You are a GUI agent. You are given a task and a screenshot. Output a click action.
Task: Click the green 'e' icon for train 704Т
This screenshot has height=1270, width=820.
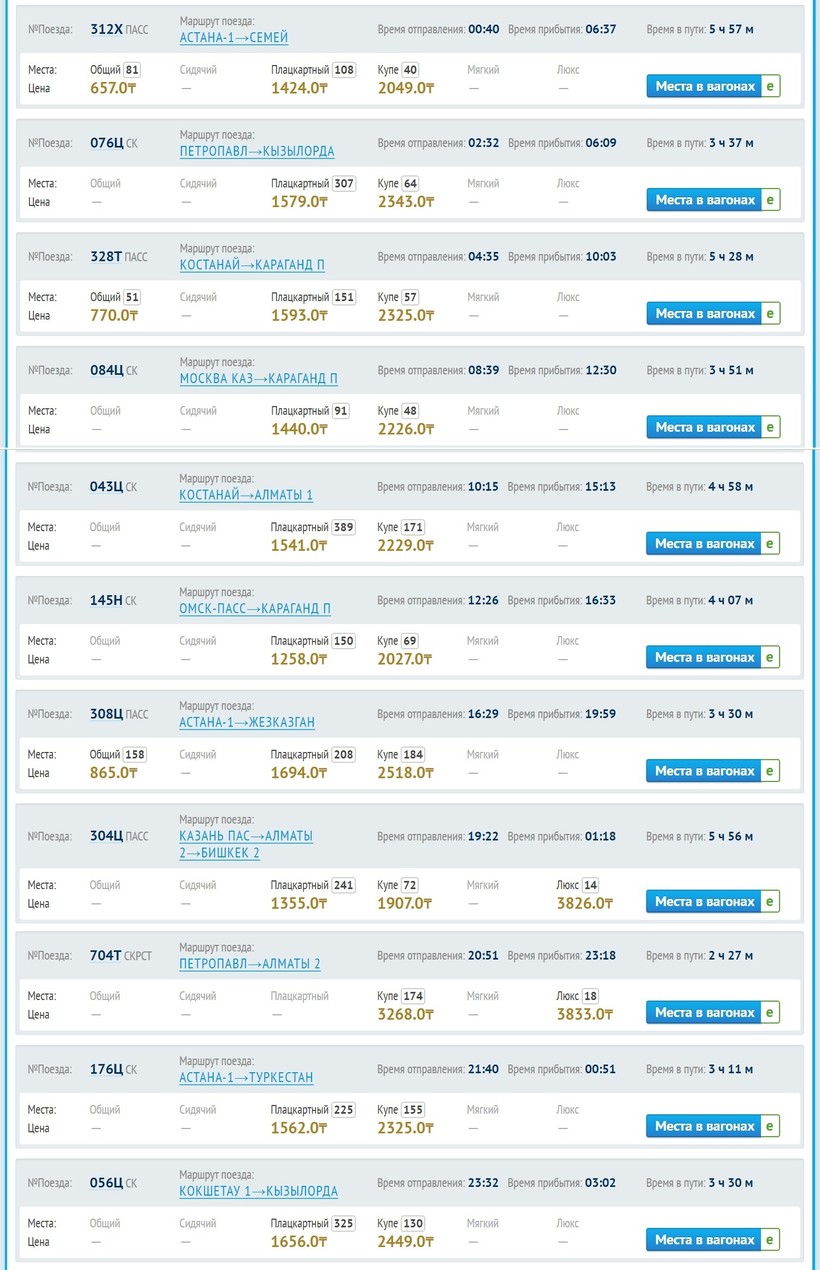[x=770, y=1012]
